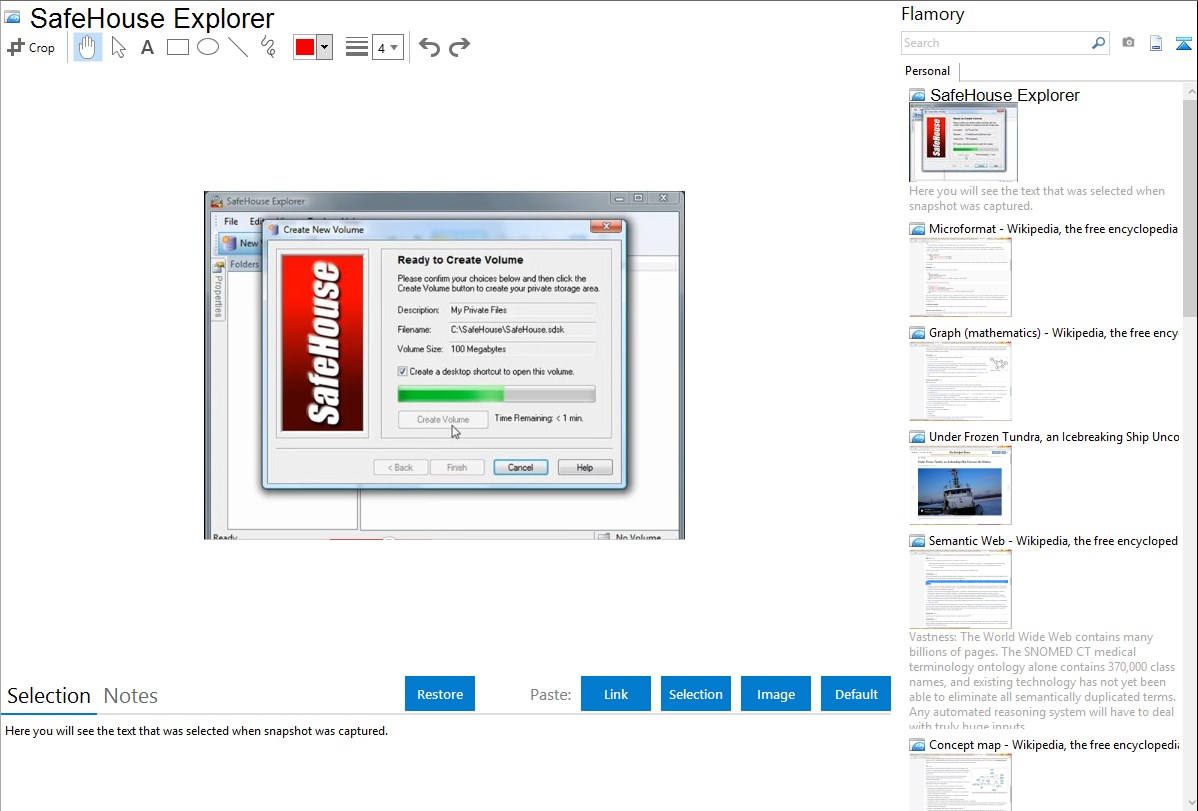Click the SafeHouse Explorer title in sidebar
The image size is (1198, 811).
click(1005, 96)
